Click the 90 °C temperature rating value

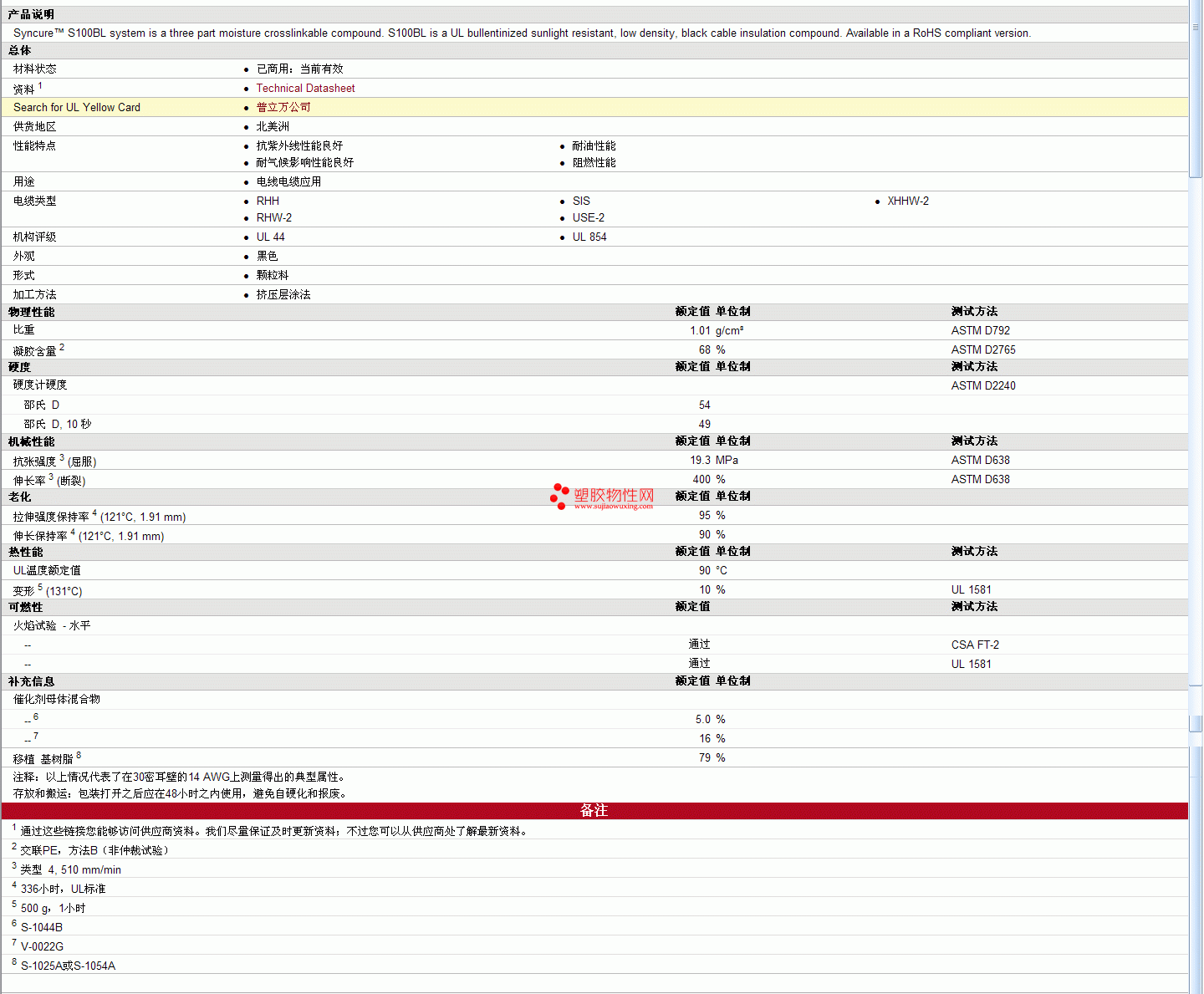[713, 570]
